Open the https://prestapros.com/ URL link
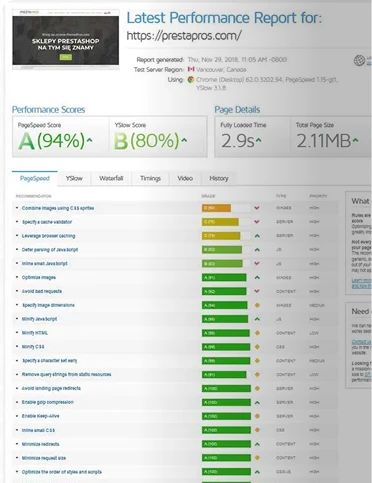The height and width of the screenshot is (483, 372). point(184,36)
